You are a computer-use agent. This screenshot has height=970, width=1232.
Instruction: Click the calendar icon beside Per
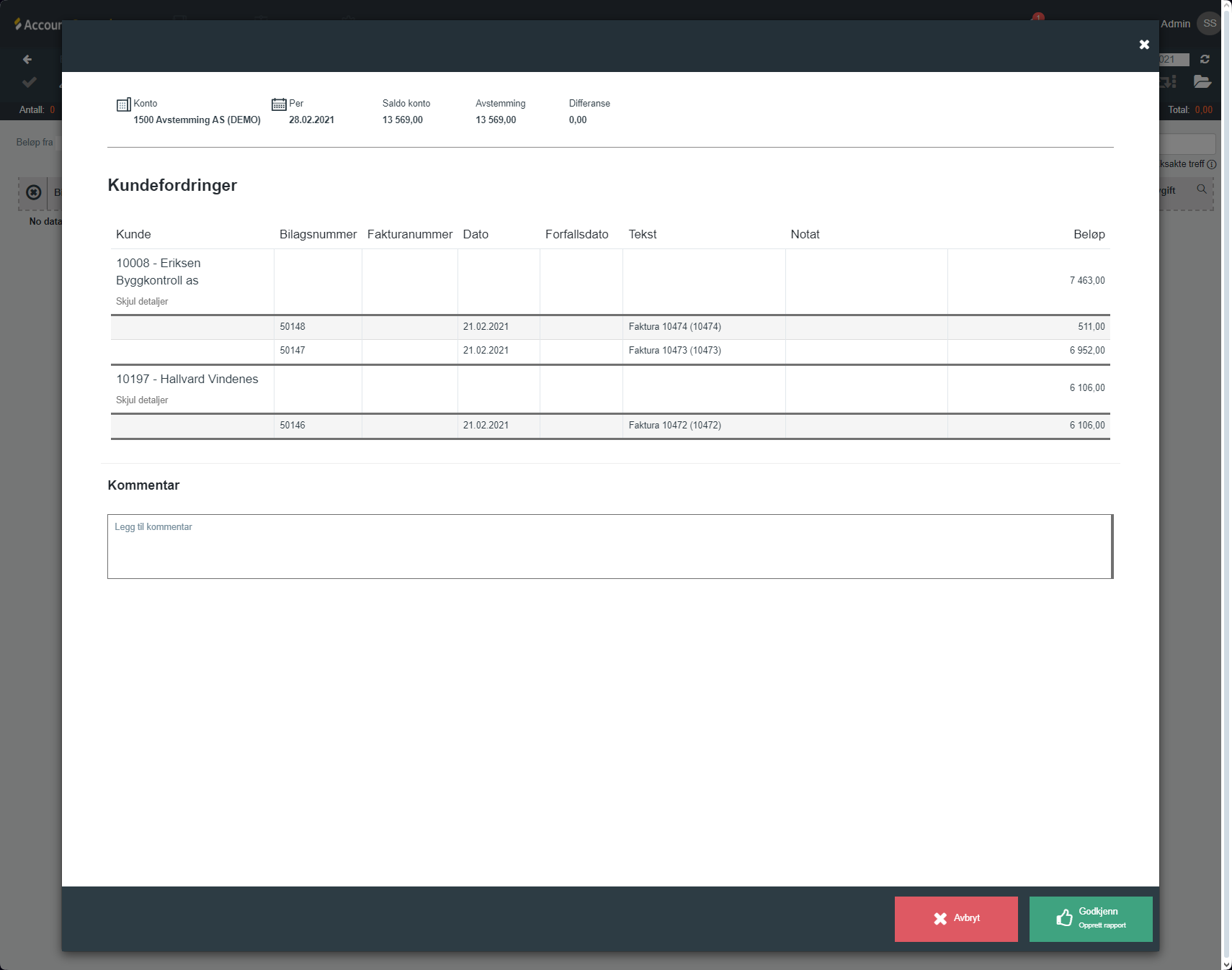[x=279, y=104]
